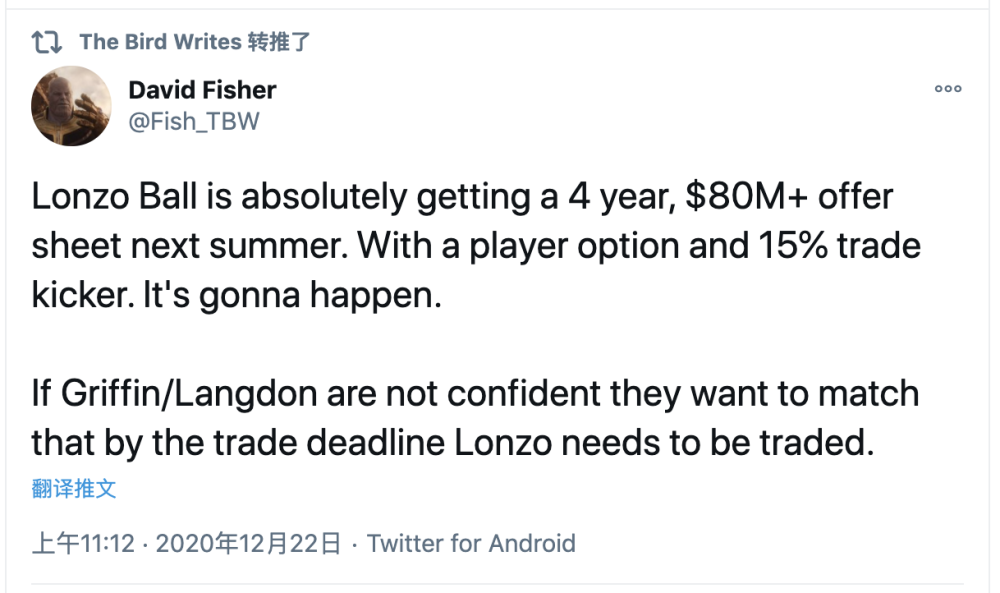Click the retweet icon above the tweet

click(47, 42)
